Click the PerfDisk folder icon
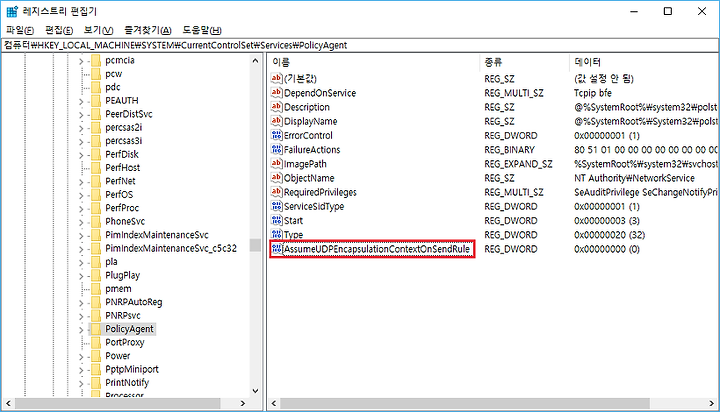 click(96, 154)
